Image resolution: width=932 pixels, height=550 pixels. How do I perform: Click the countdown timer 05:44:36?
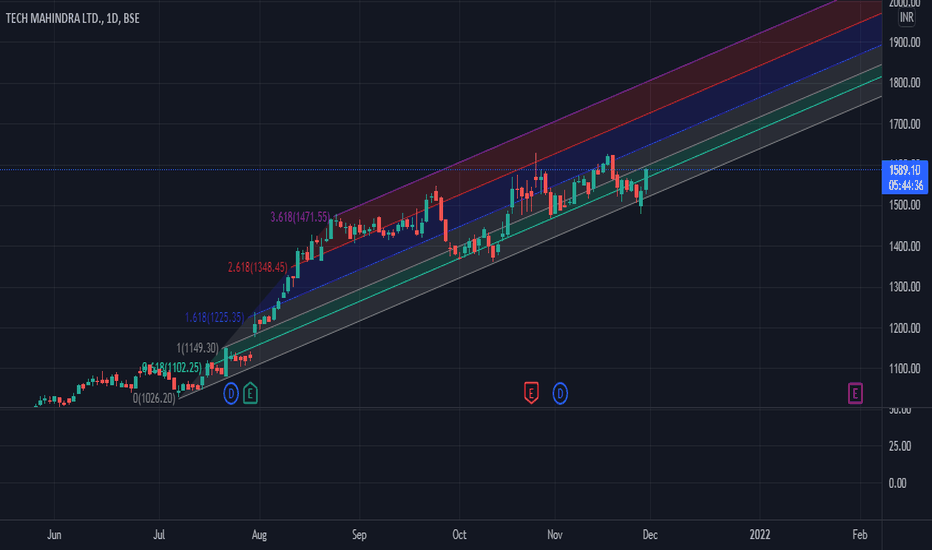coord(905,186)
